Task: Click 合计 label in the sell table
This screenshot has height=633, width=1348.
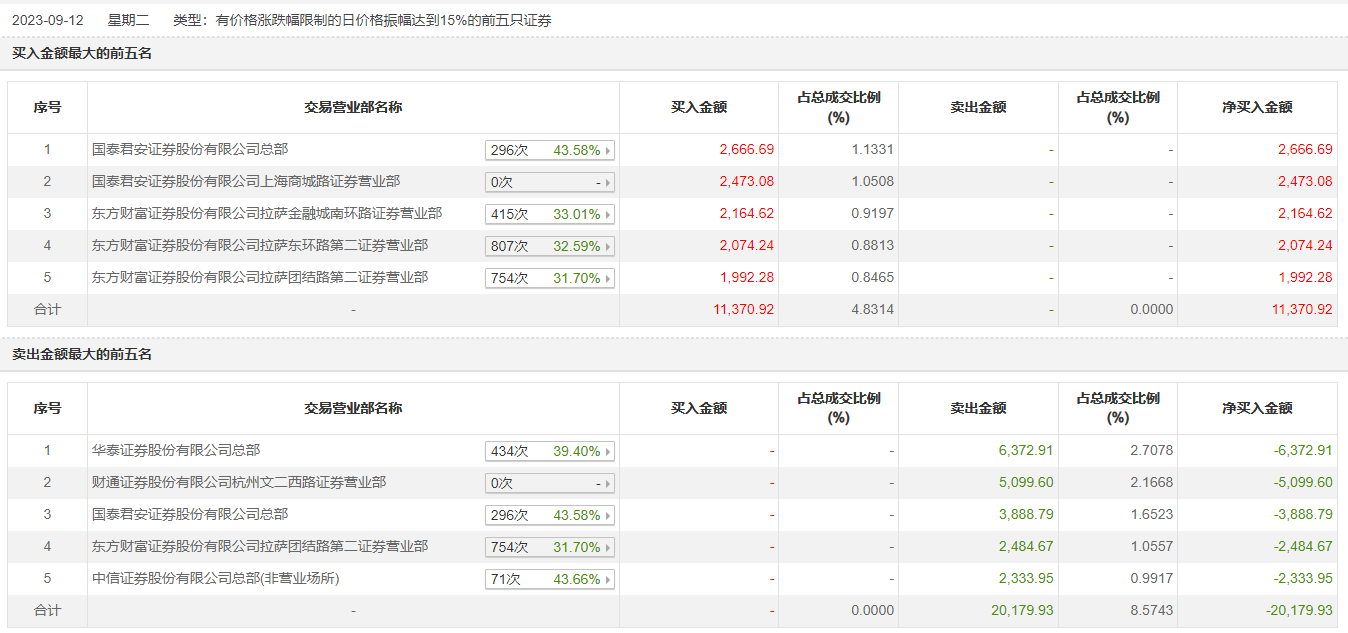Action: [47, 611]
